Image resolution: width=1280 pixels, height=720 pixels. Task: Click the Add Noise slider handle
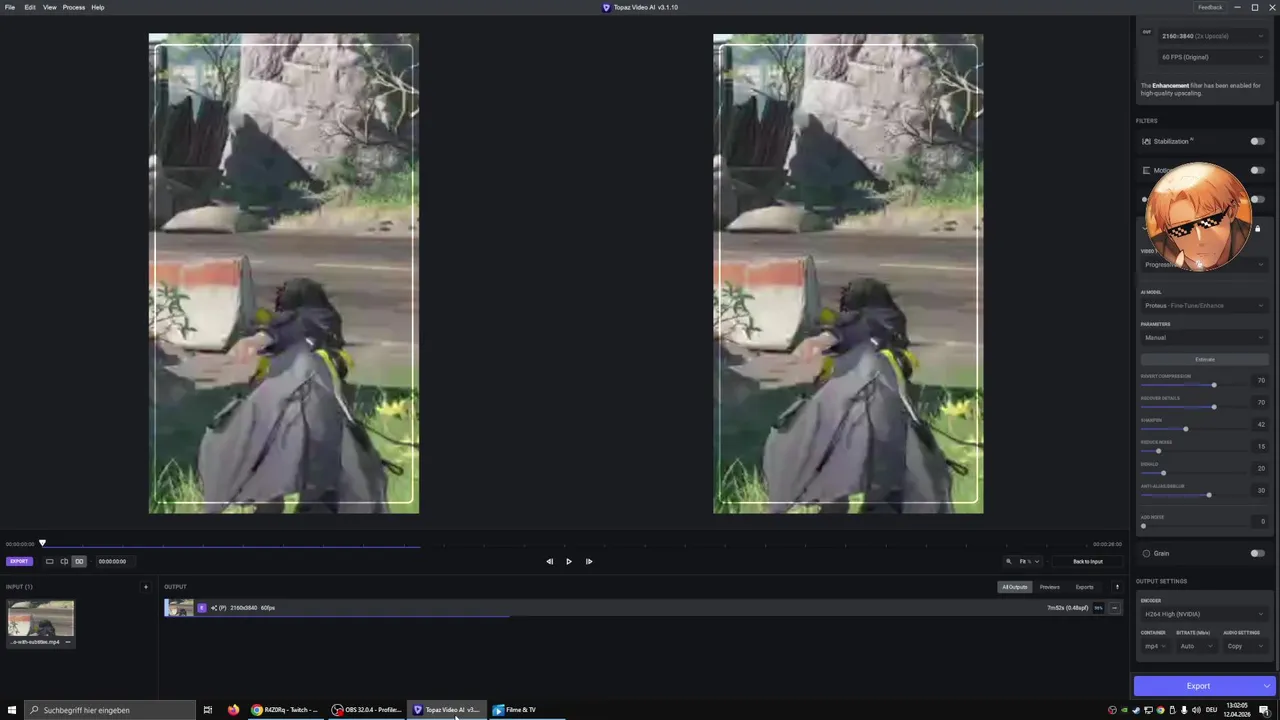pos(1143,526)
